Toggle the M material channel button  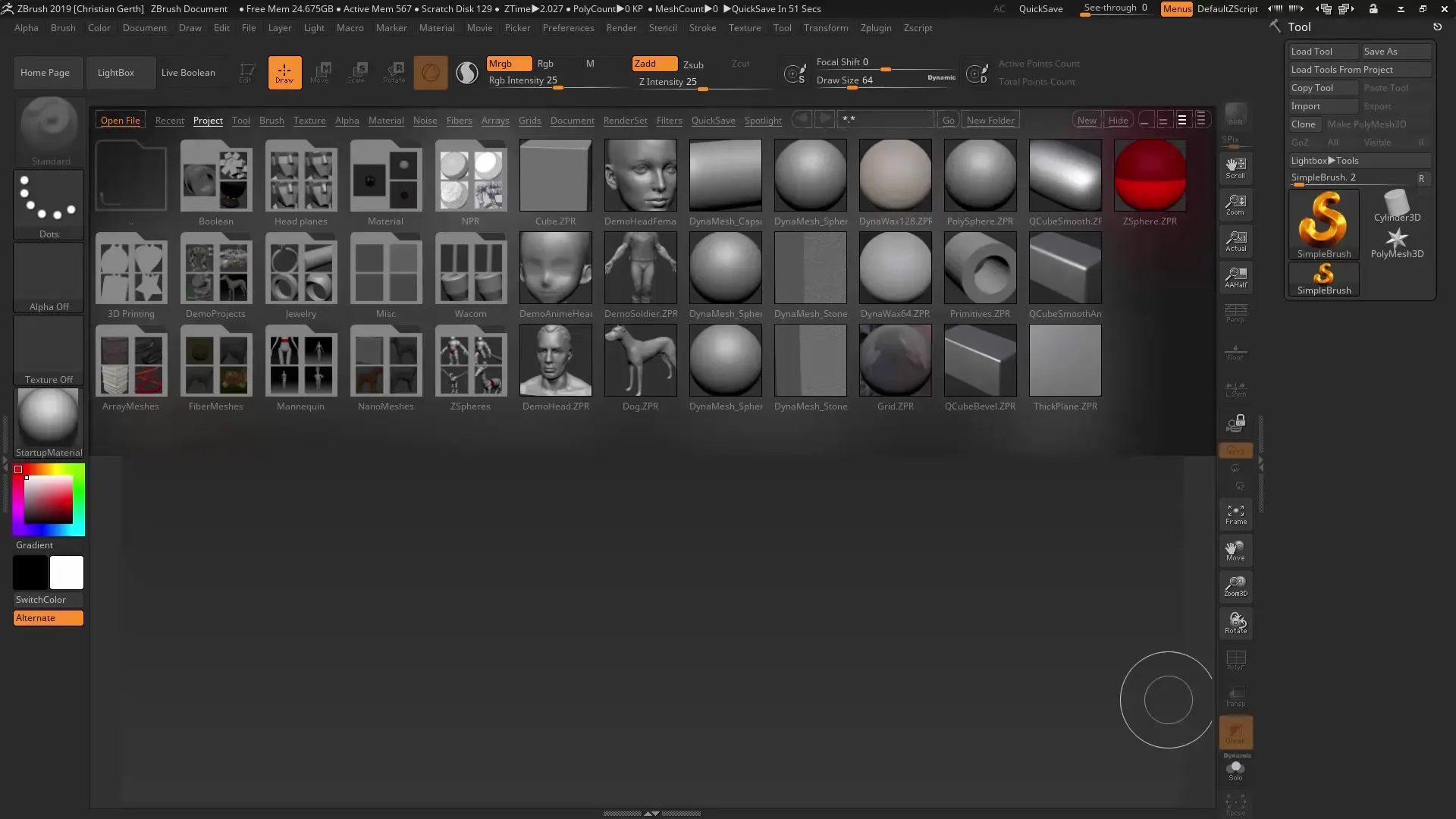590,64
